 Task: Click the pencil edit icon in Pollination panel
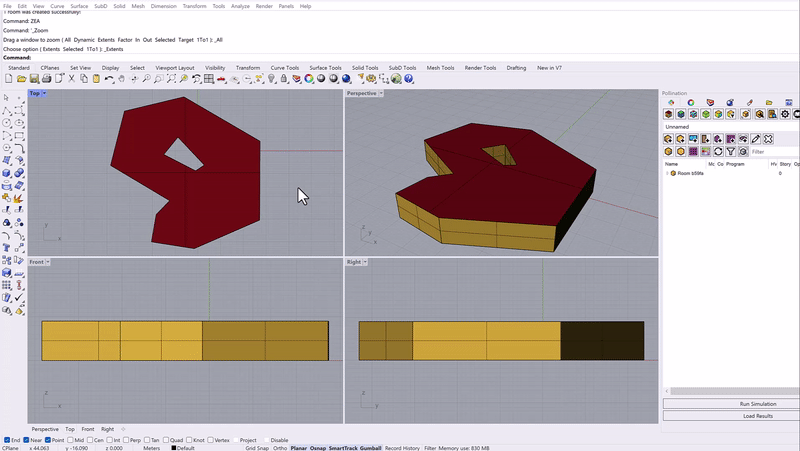point(756,139)
